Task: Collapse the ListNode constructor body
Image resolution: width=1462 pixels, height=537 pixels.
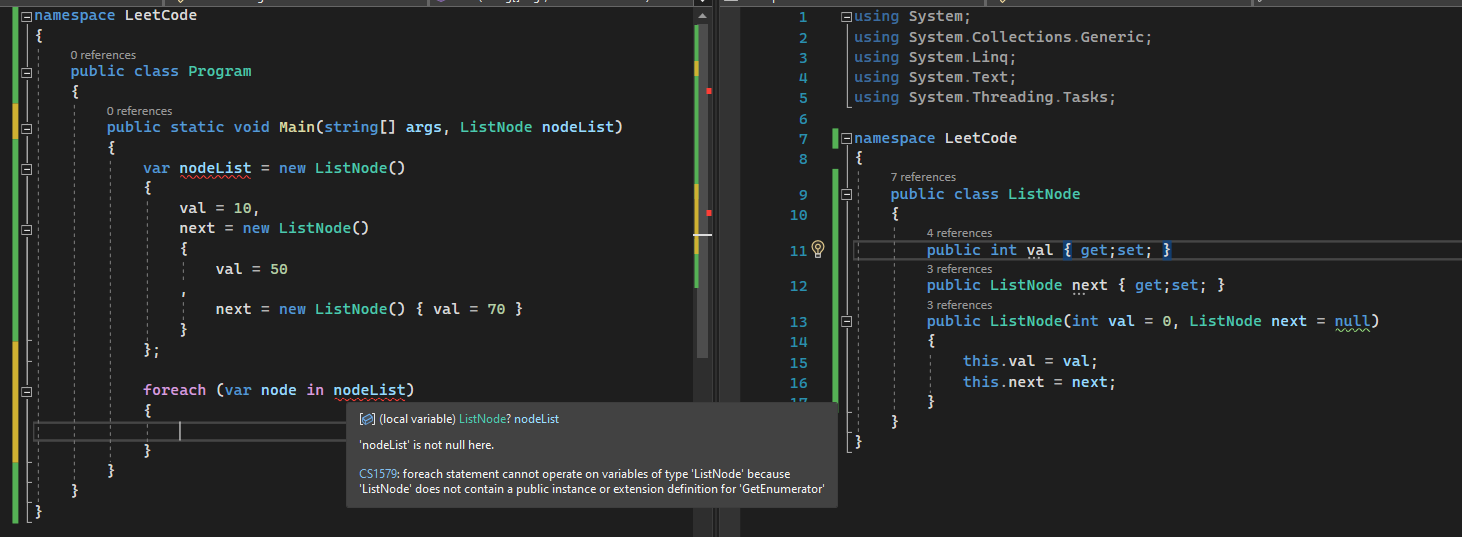Action: (x=847, y=322)
